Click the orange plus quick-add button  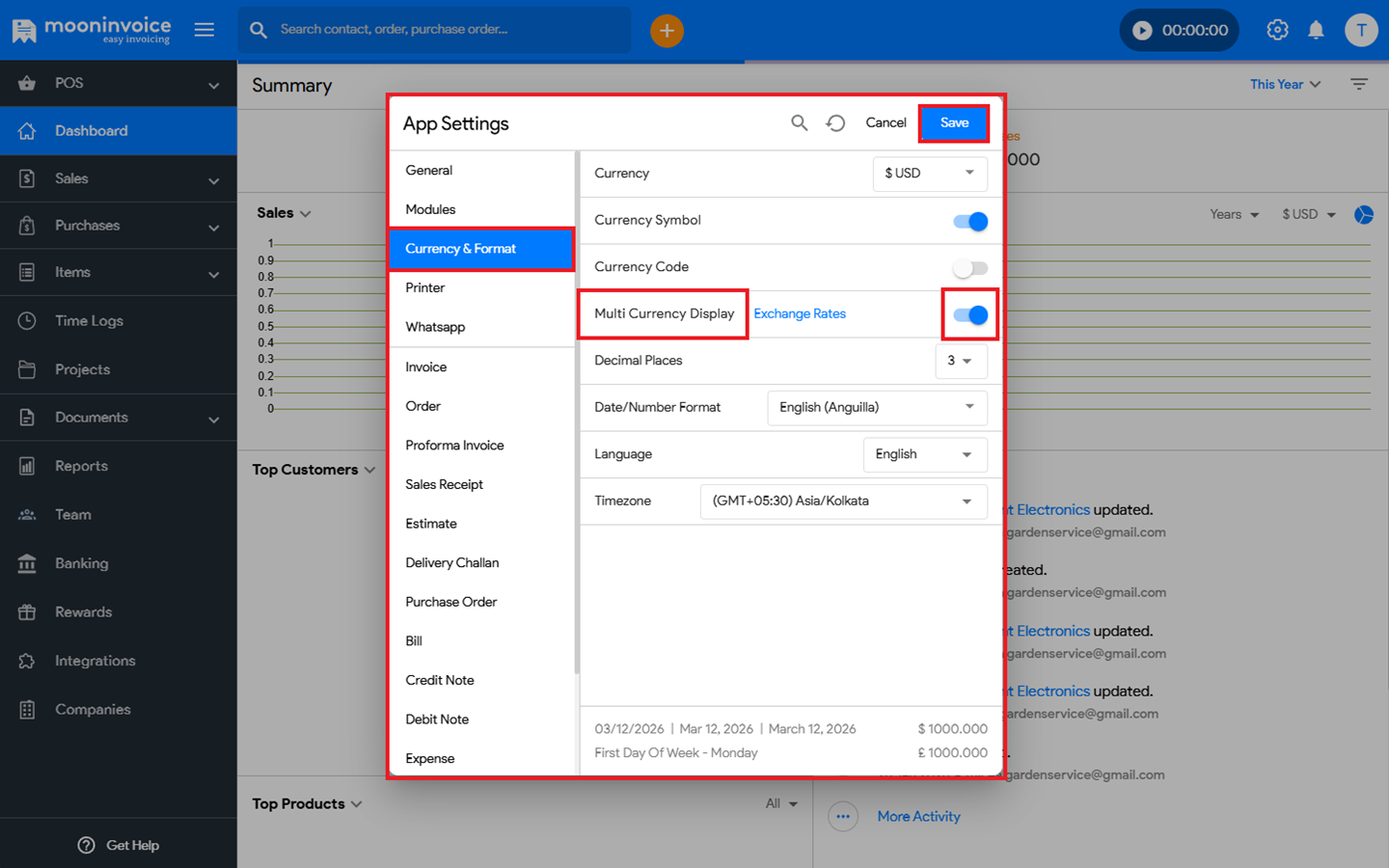pos(667,31)
